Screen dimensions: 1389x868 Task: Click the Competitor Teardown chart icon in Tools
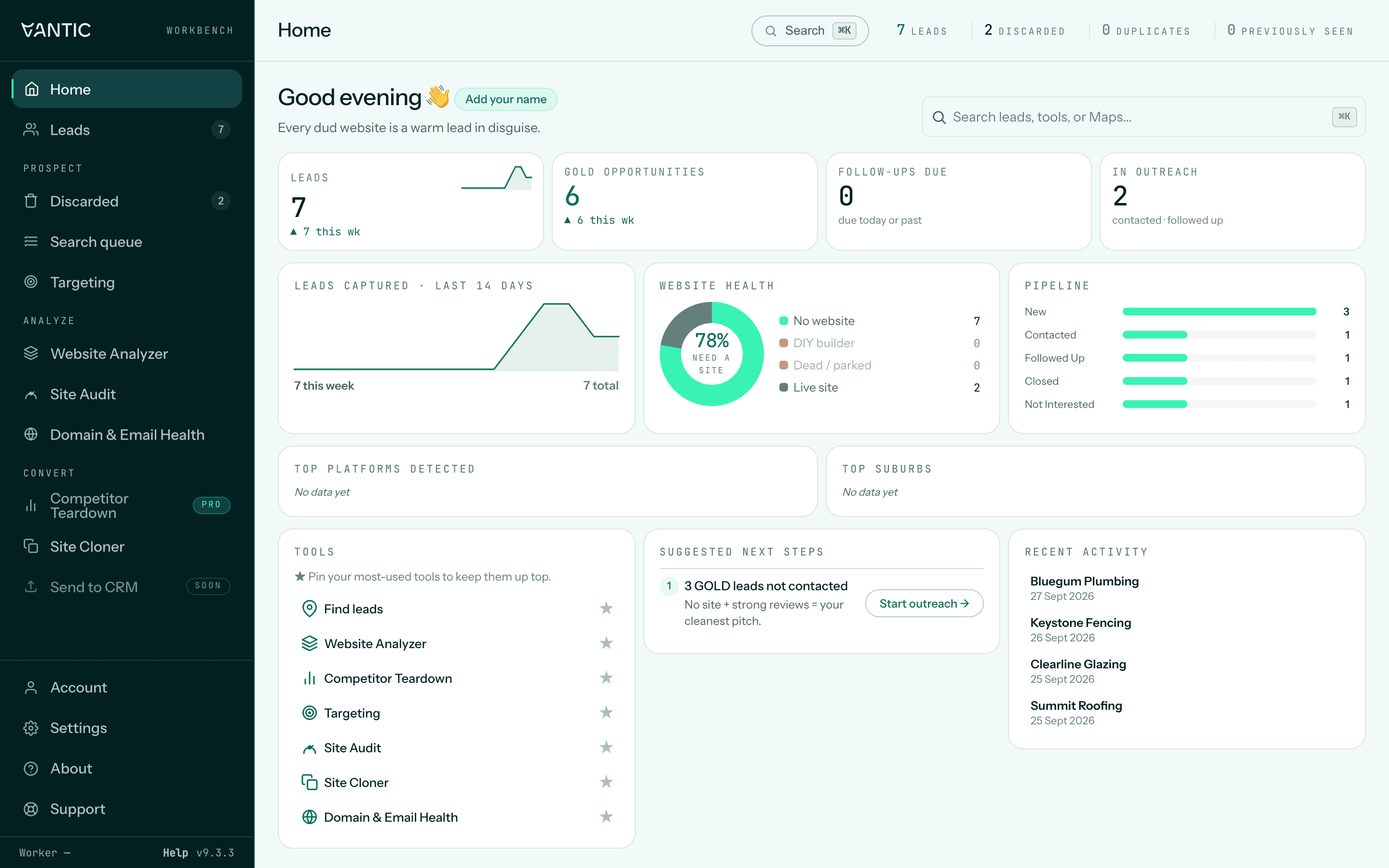click(x=309, y=678)
